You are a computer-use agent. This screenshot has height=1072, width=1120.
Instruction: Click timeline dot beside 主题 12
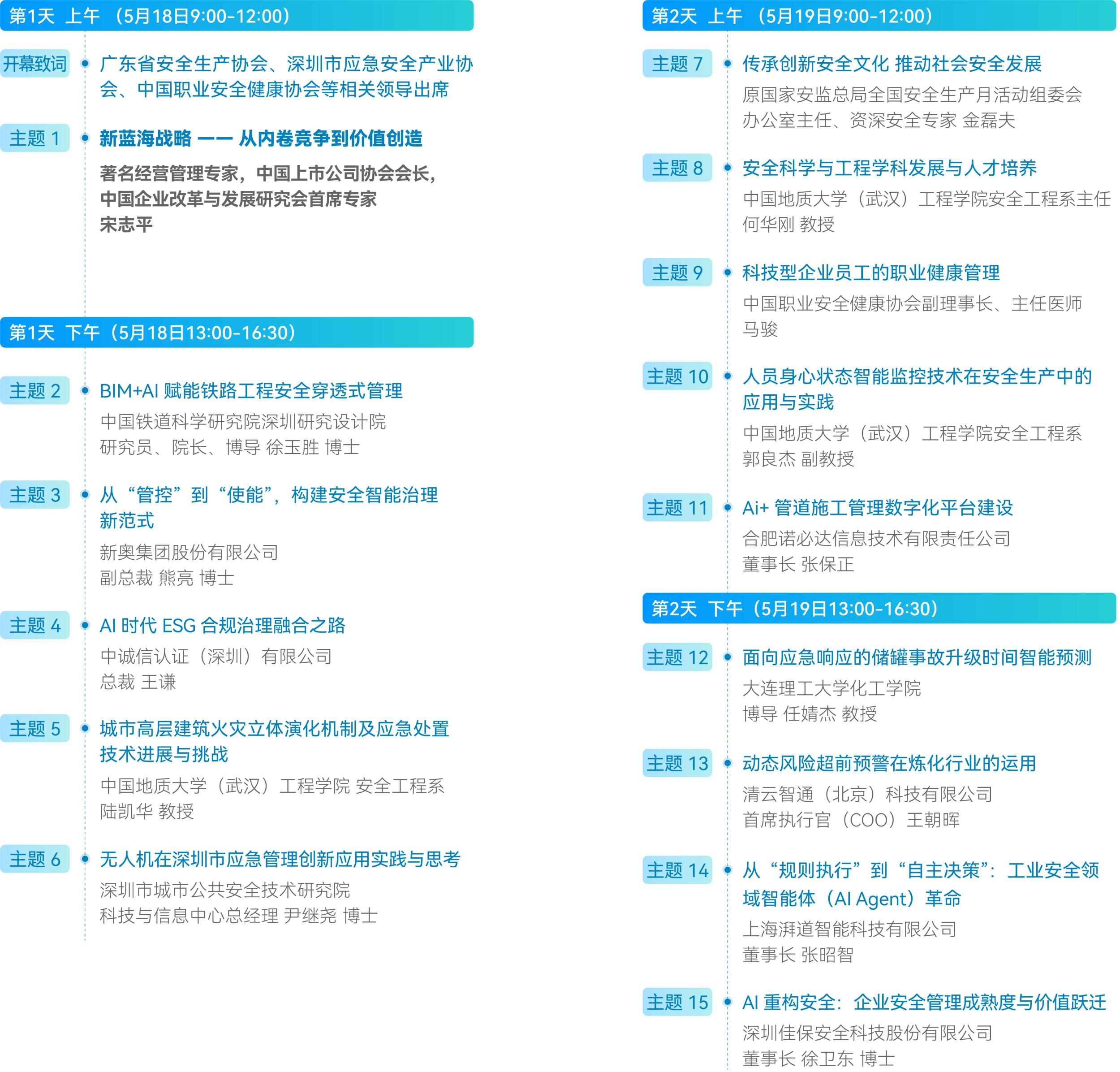(x=727, y=657)
